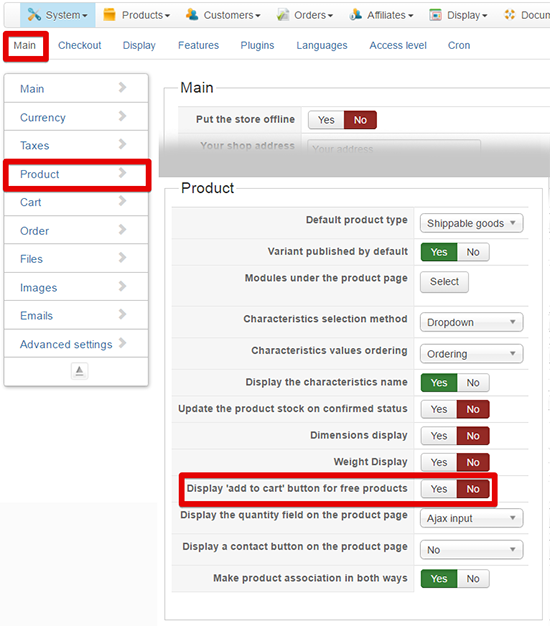Switch to the Main configuration tab
The image size is (550, 626).
[25, 45]
